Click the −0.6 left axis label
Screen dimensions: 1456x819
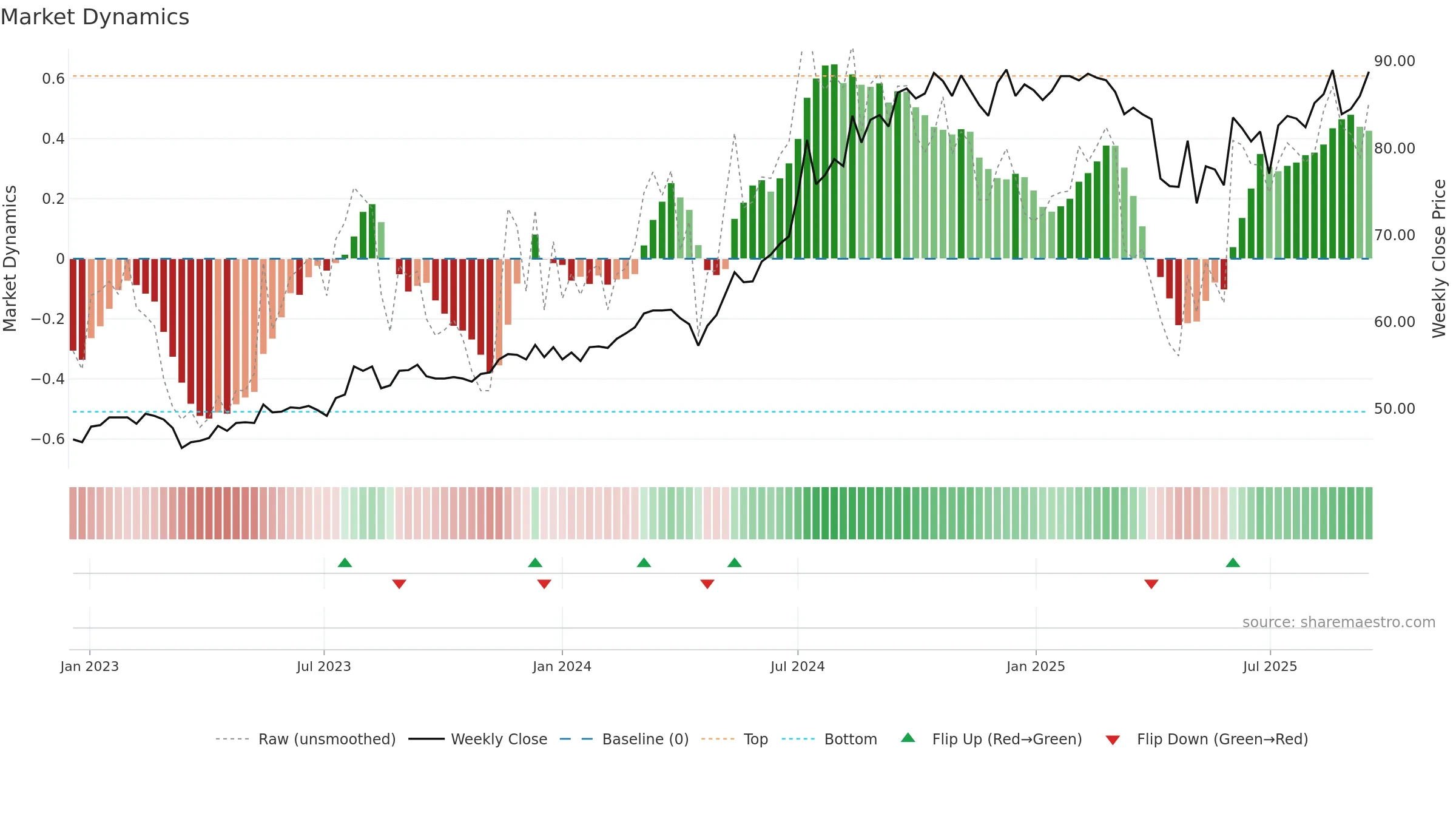click(48, 439)
